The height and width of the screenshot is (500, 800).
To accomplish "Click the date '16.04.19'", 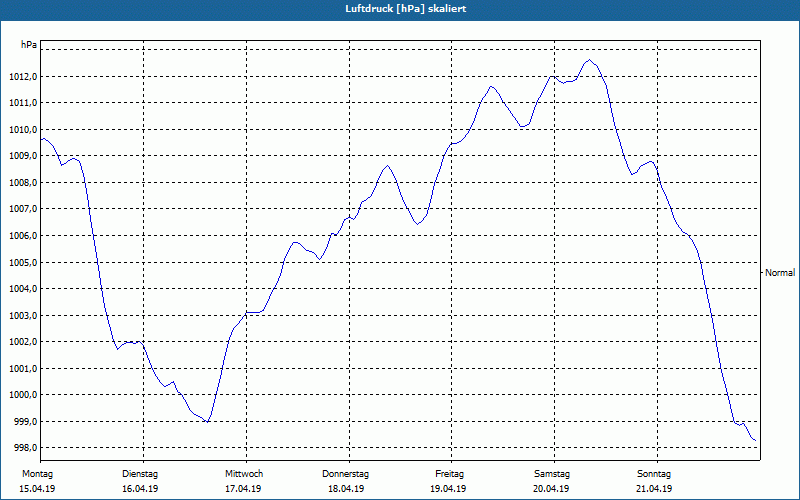I will [140, 489].
